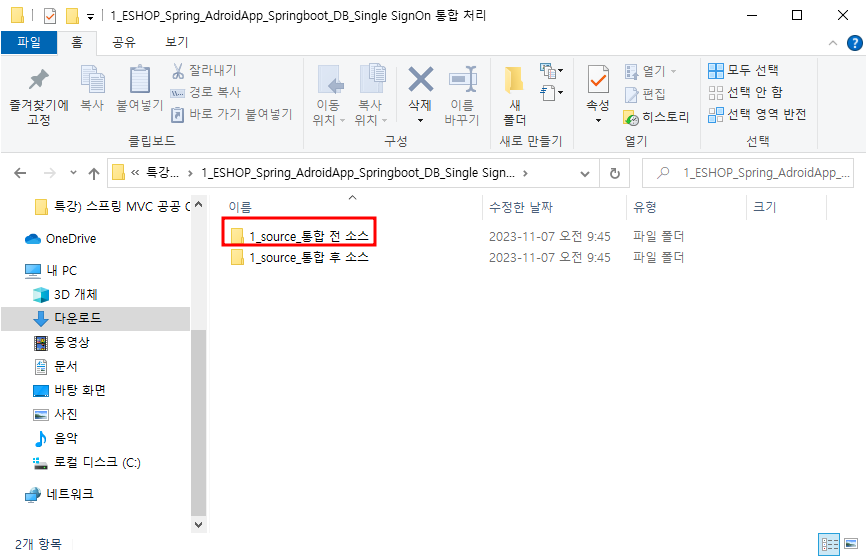The height and width of the screenshot is (557, 867).
Task: Open 문서 folder
Action: point(56,367)
